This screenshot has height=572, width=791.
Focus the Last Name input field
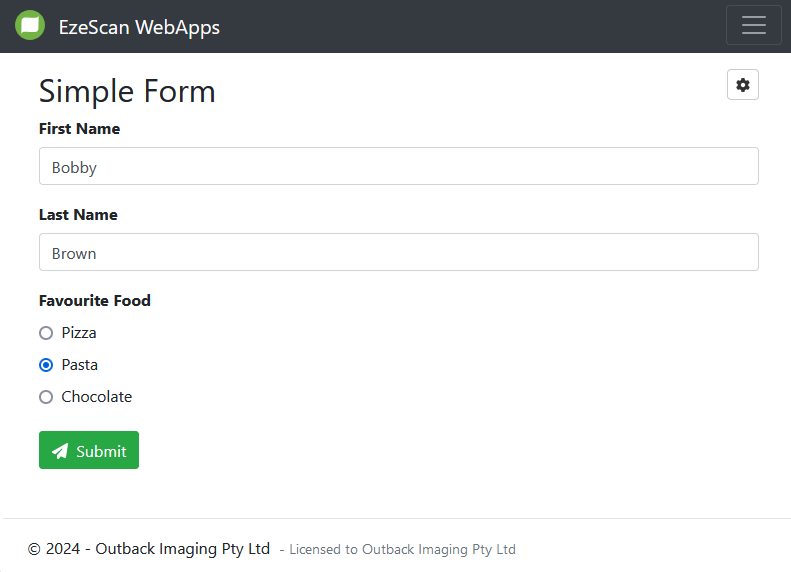coord(398,252)
